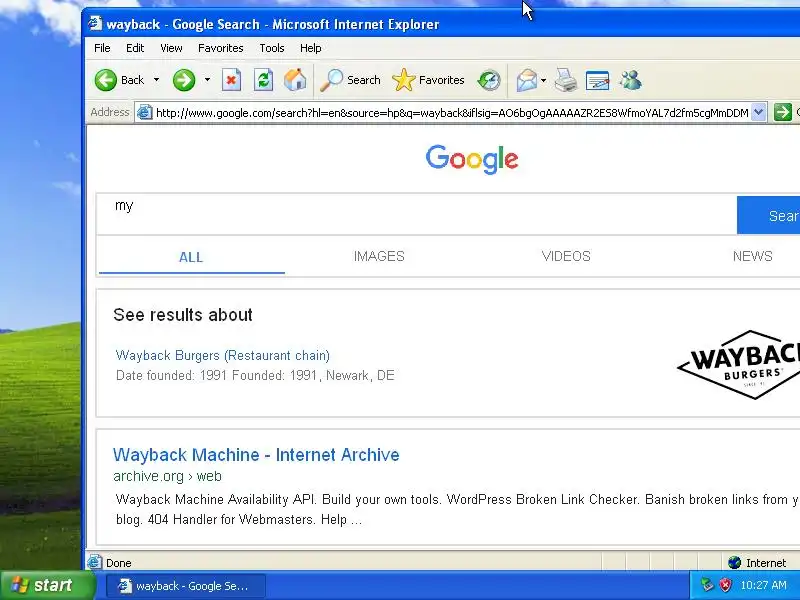Screen dimensions: 800x600
Task: Click the globe Internet zone icon
Action: pos(735,562)
